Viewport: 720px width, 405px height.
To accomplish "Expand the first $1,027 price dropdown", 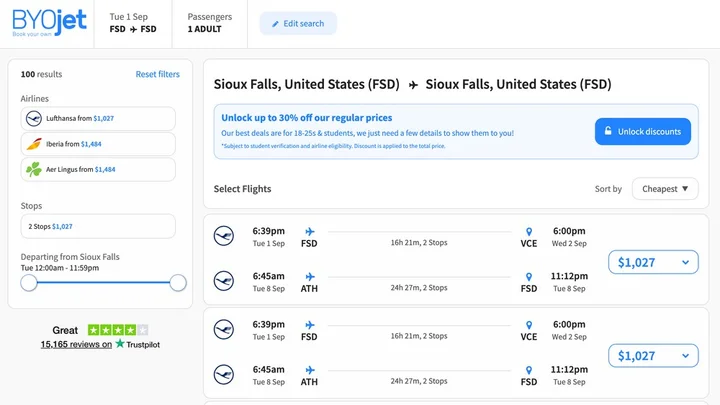I will (x=653, y=262).
